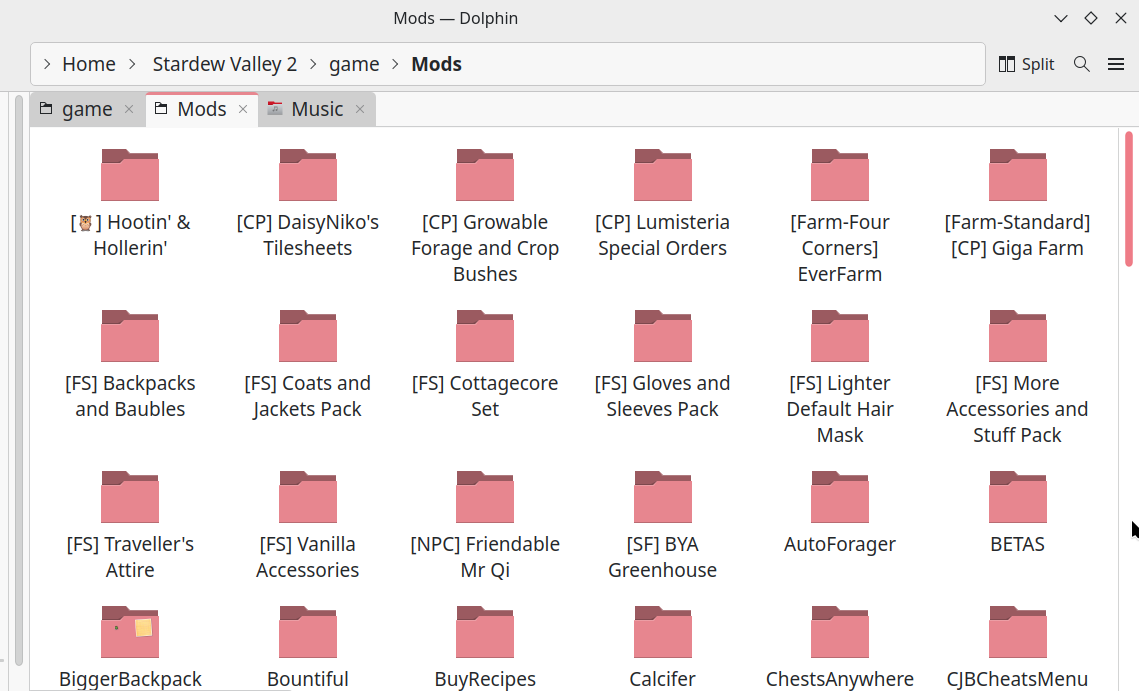Viewport: 1139px width, 691px height.
Task: Select the Calcifer folder icon
Action: click(x=662, y=632)
